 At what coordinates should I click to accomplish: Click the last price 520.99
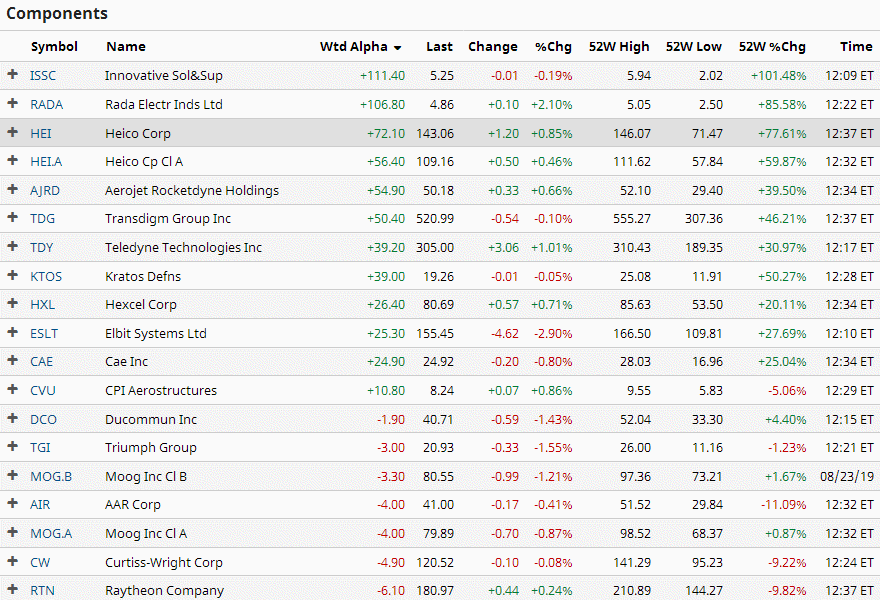435,218
